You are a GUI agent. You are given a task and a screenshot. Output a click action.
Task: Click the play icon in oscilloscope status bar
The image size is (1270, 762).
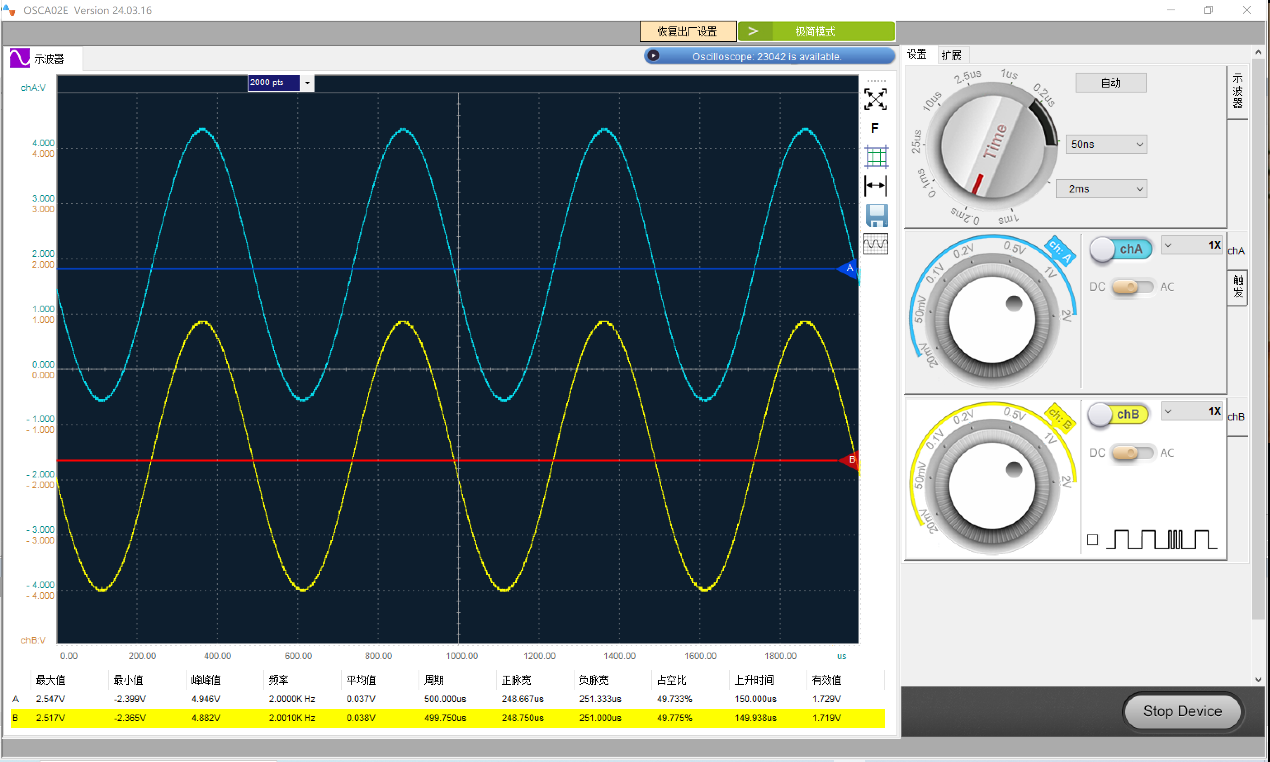pos(653,56)
